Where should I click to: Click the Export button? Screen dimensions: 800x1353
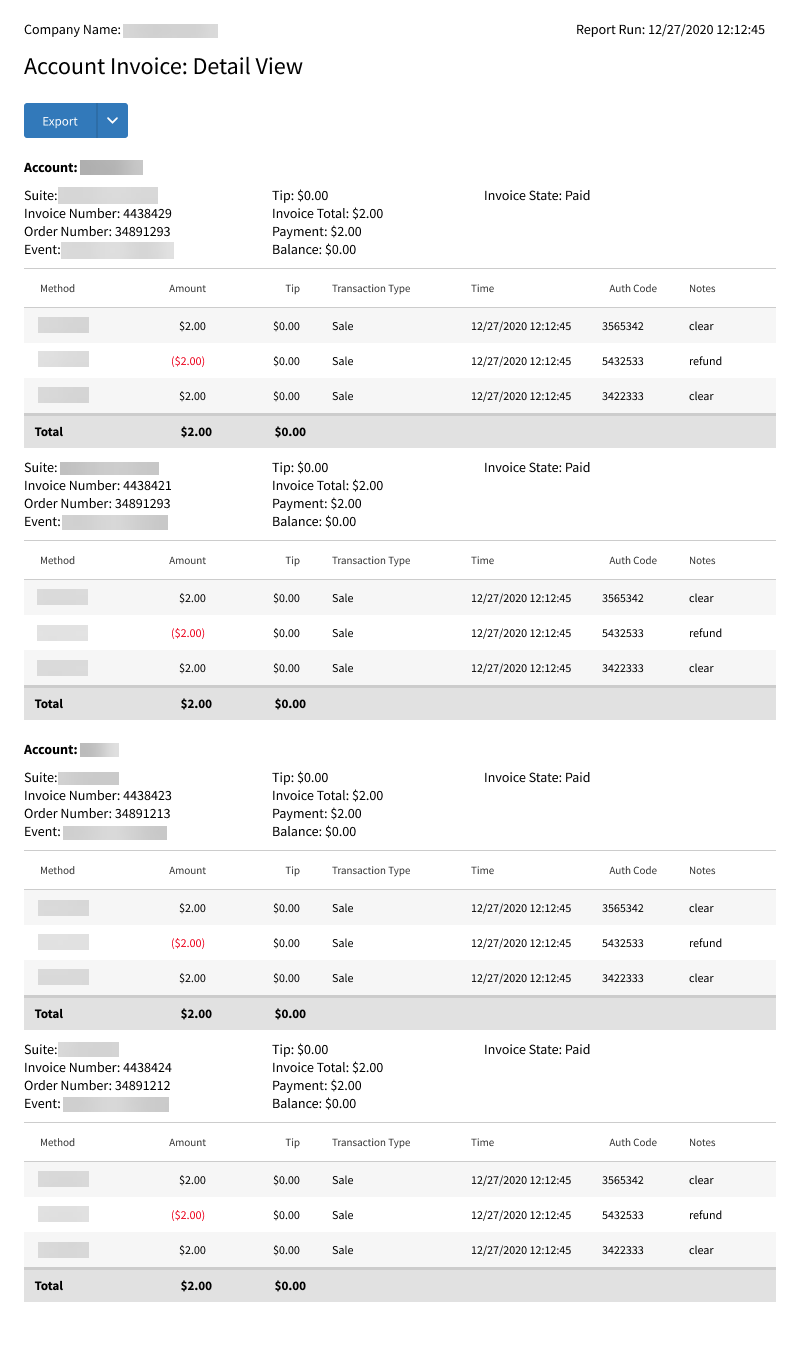pyautogui.click(x=60, y=121)
